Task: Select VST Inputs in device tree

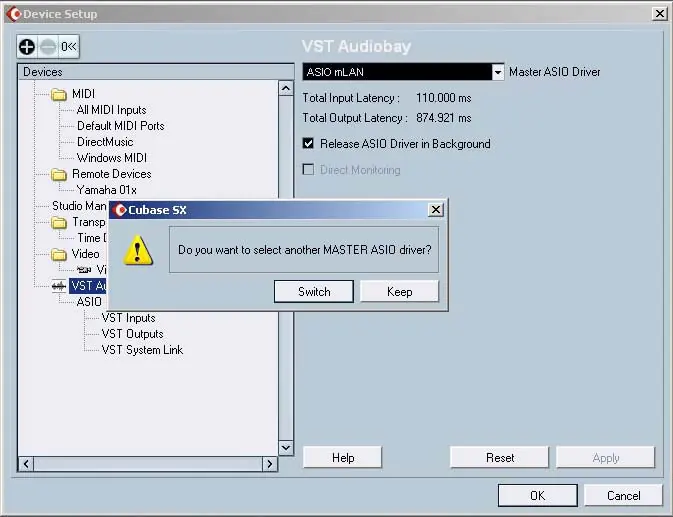Action: point(128,318)
